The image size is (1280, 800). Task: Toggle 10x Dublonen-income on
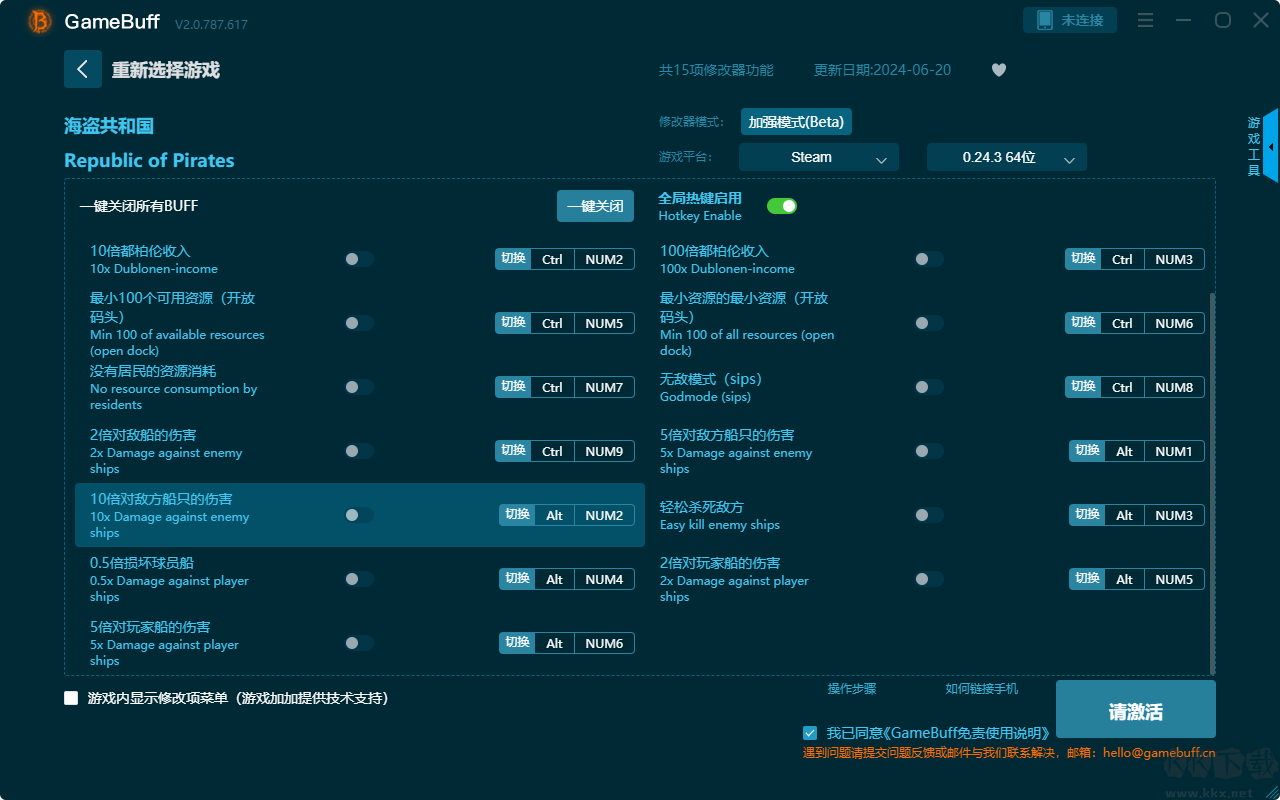pos(359,259)
